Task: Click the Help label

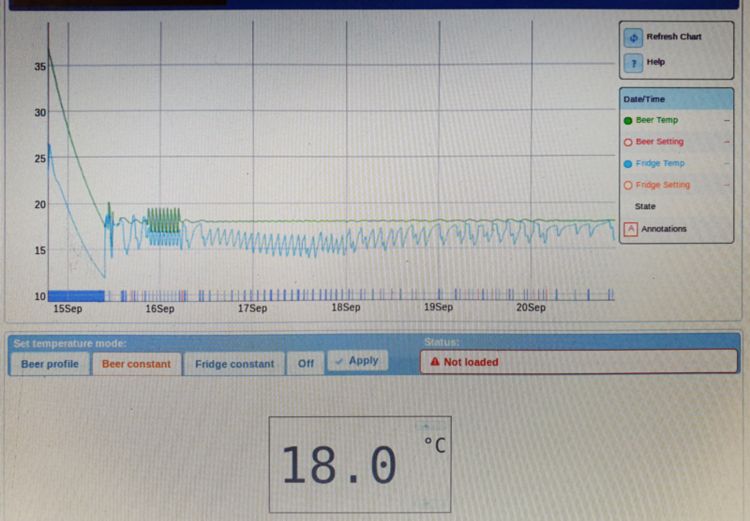Action: (655, 62)
